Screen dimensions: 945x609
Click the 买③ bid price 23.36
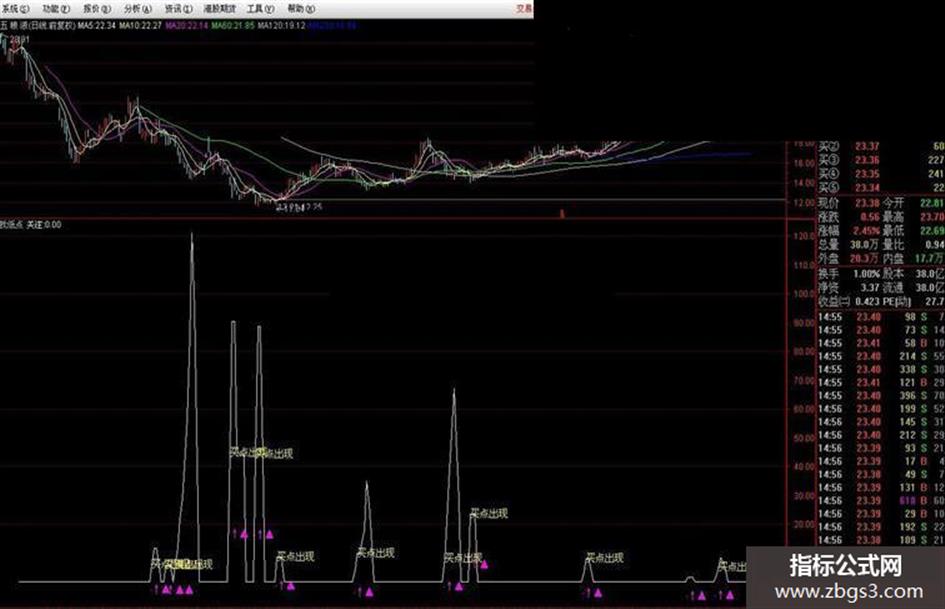(x=867, y=160)
